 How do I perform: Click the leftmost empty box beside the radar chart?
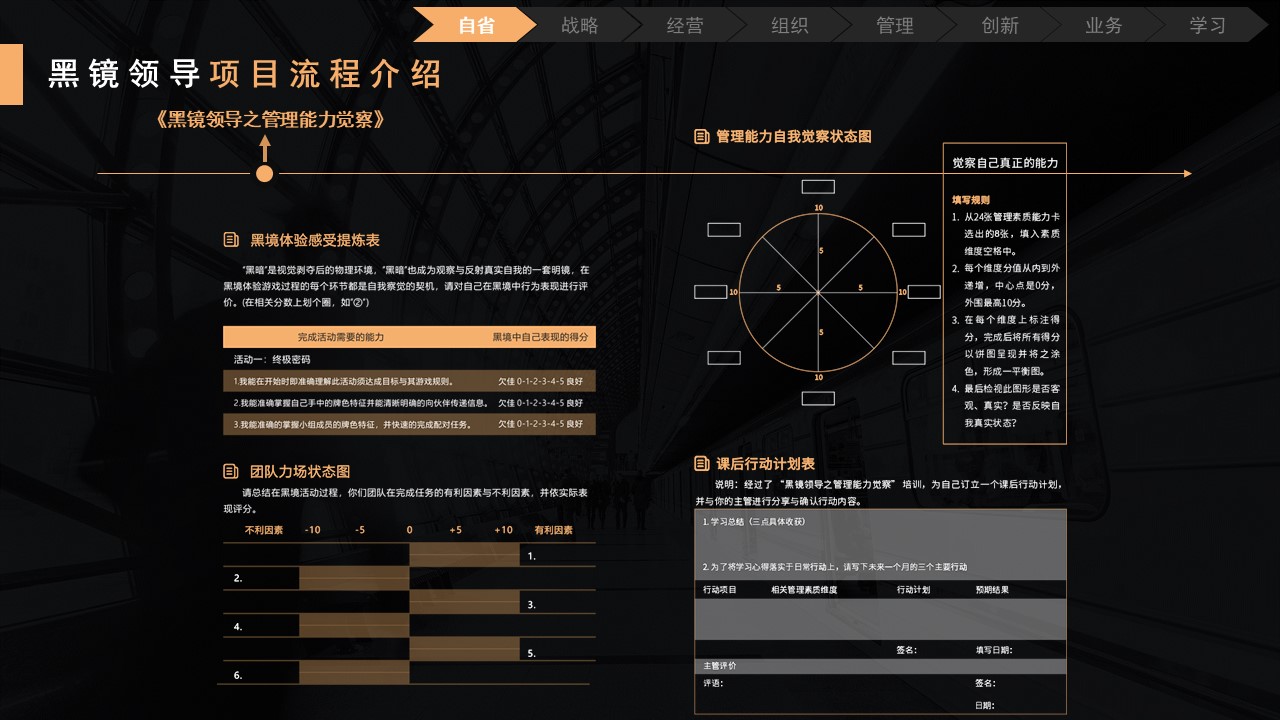pos(711,292)
